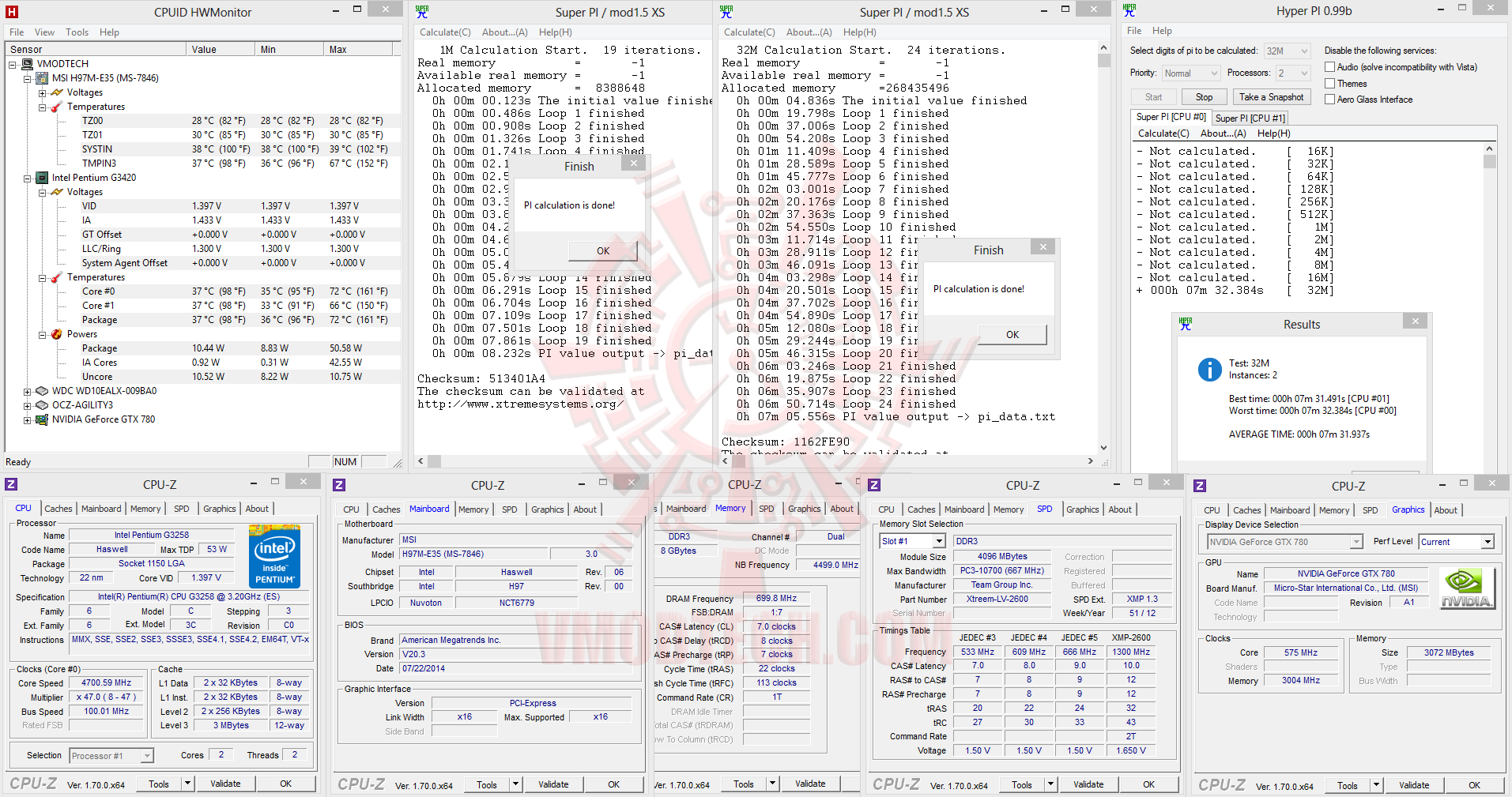
Task: Expand the WDC WD10EALX-009BA0 node
Action: [28, 391]
